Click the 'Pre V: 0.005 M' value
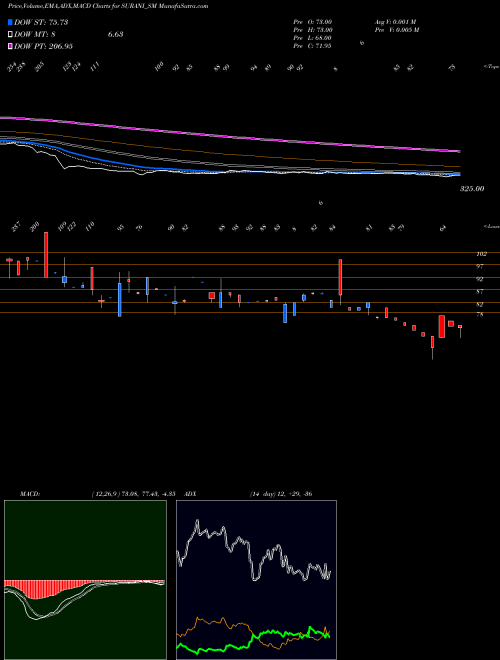The image size is (500, 660). coord(396,30)
